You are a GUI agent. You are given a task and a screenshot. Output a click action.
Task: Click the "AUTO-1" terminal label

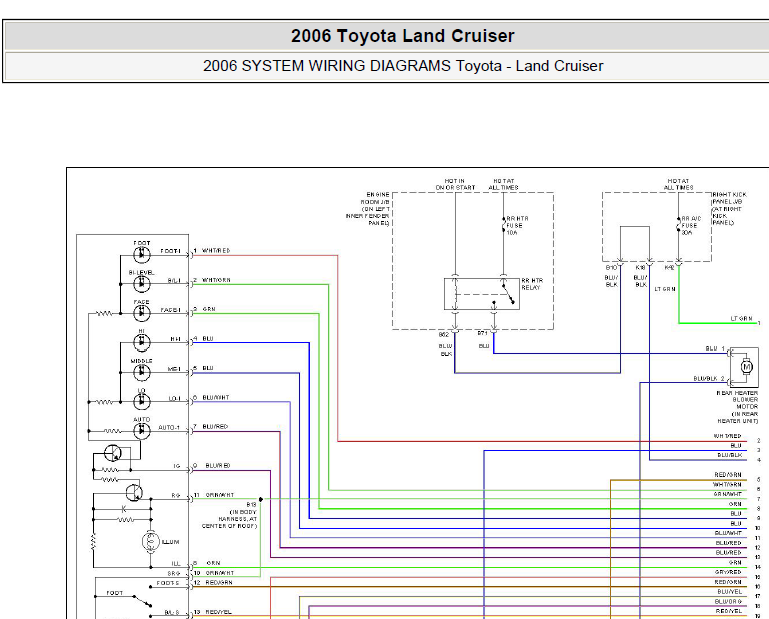tap(169, 428)
